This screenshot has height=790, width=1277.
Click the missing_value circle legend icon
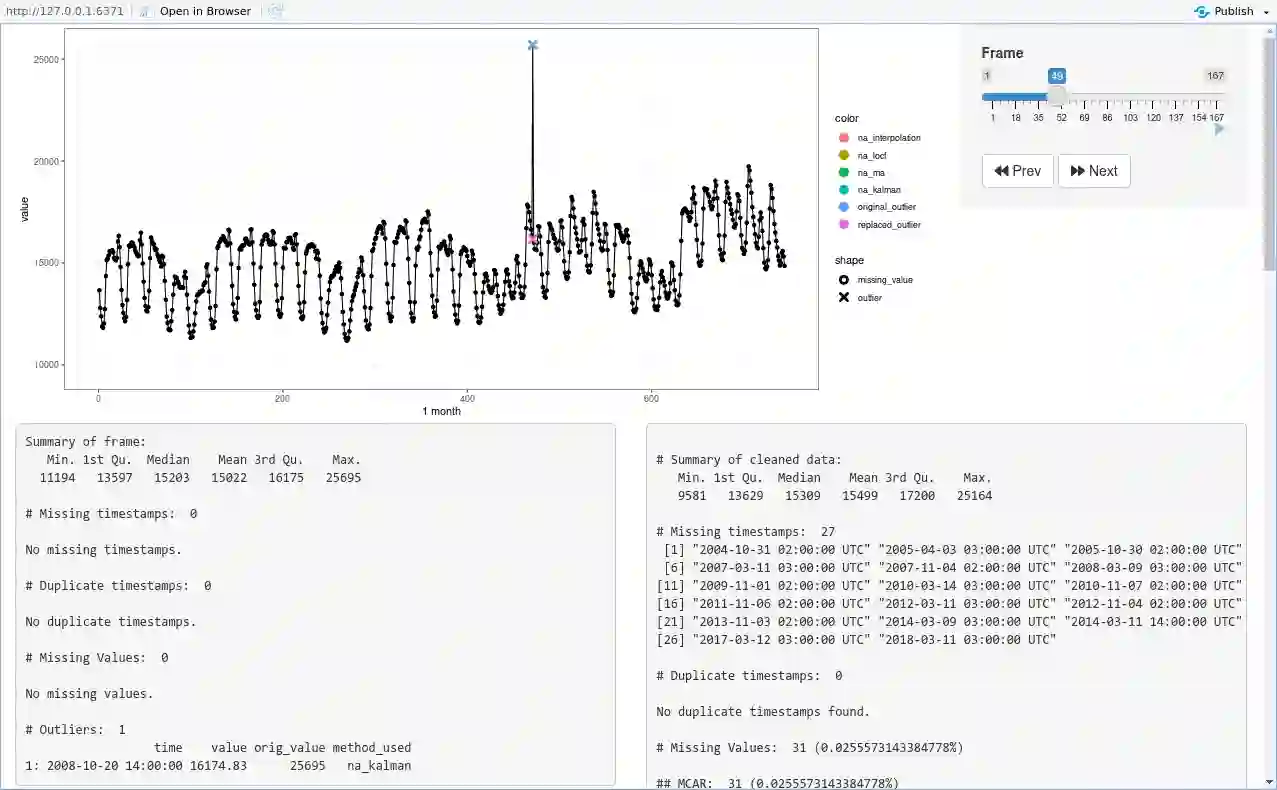point(844,280)
